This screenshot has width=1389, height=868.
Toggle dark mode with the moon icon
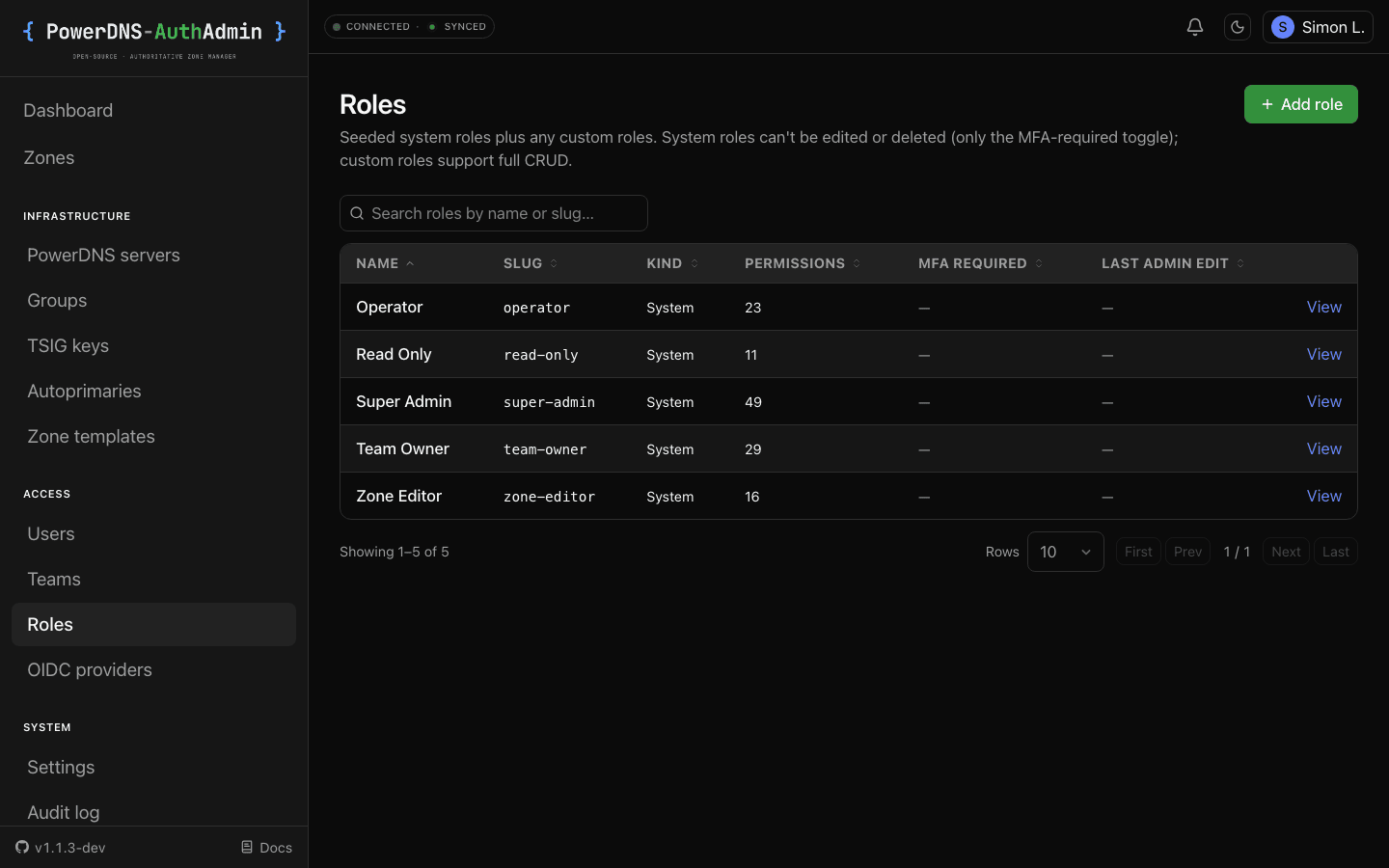coord(1238,27)
